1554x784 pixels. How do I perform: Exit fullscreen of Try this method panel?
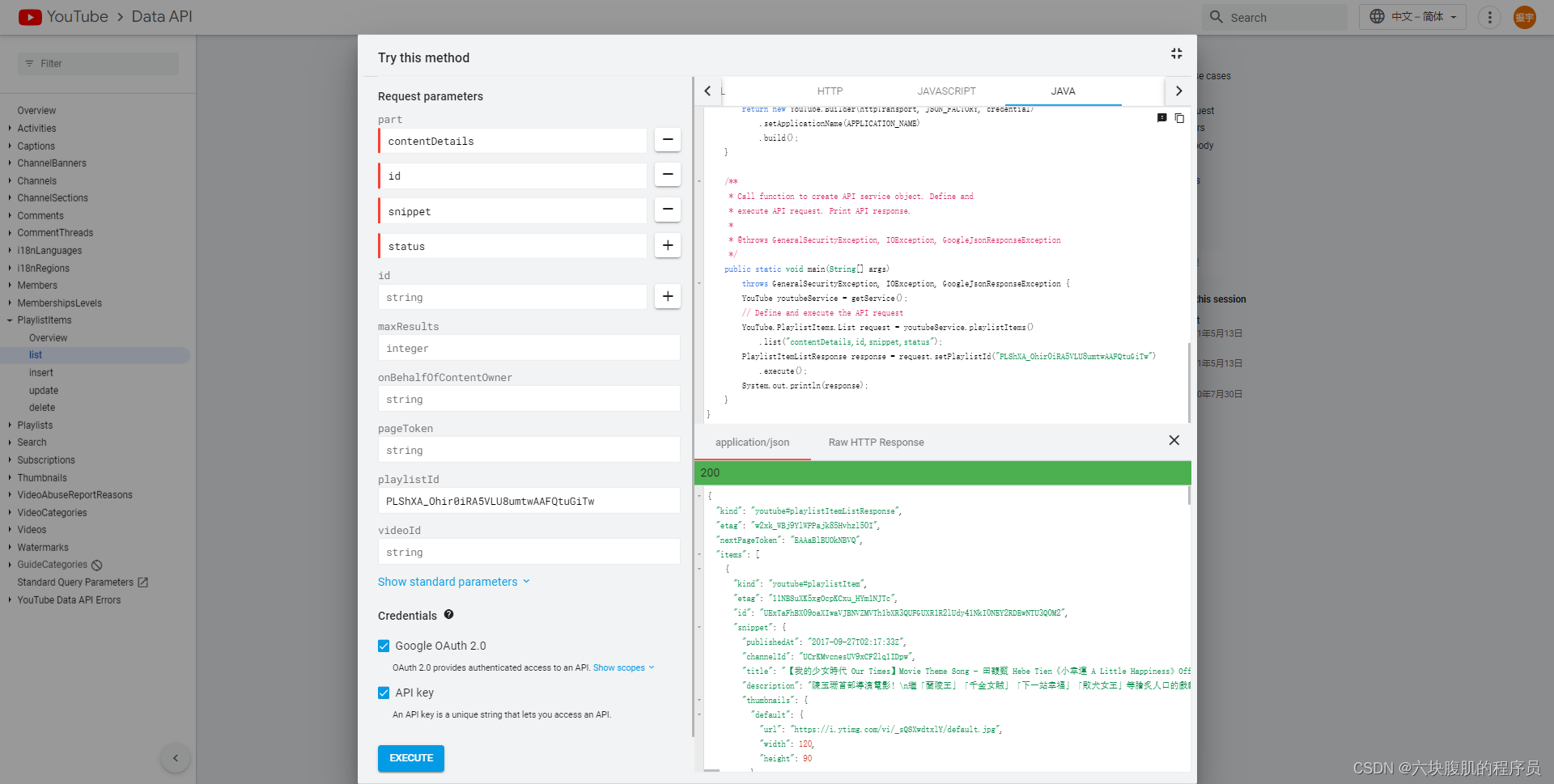click(1176, 53)
